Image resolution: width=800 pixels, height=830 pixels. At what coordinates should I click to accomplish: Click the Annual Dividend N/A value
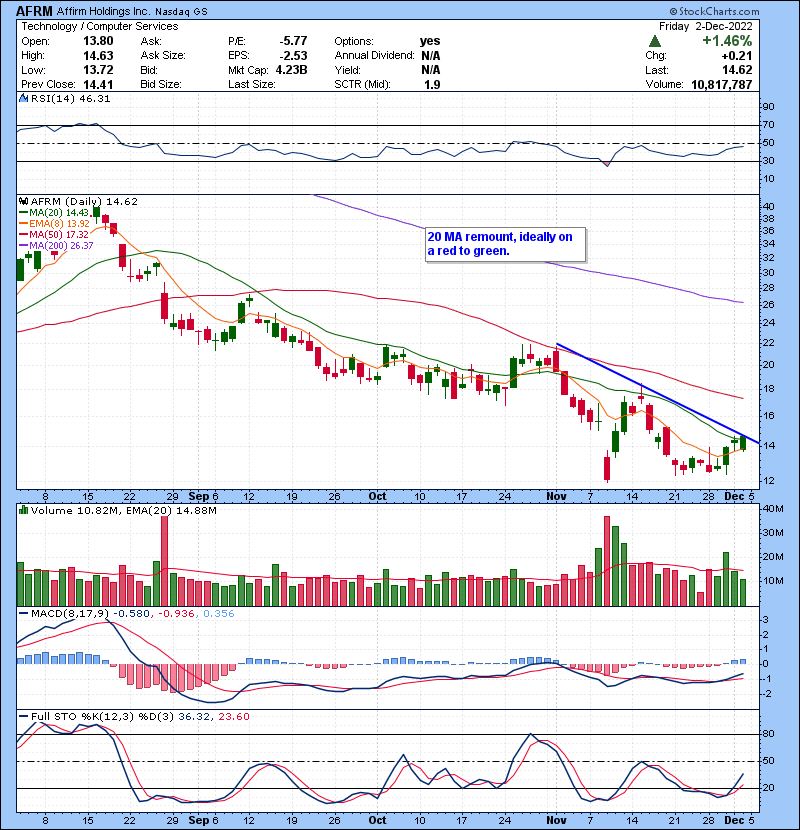pyautogui.click(x=431, y=56)
